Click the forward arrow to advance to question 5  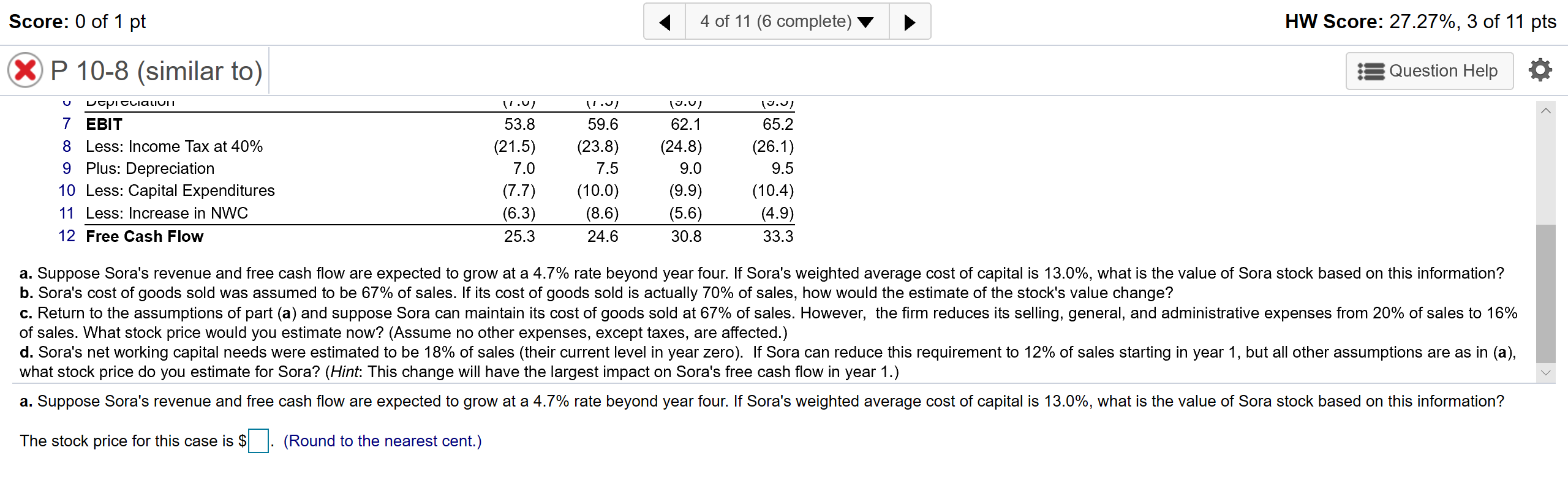pos(910,20)
